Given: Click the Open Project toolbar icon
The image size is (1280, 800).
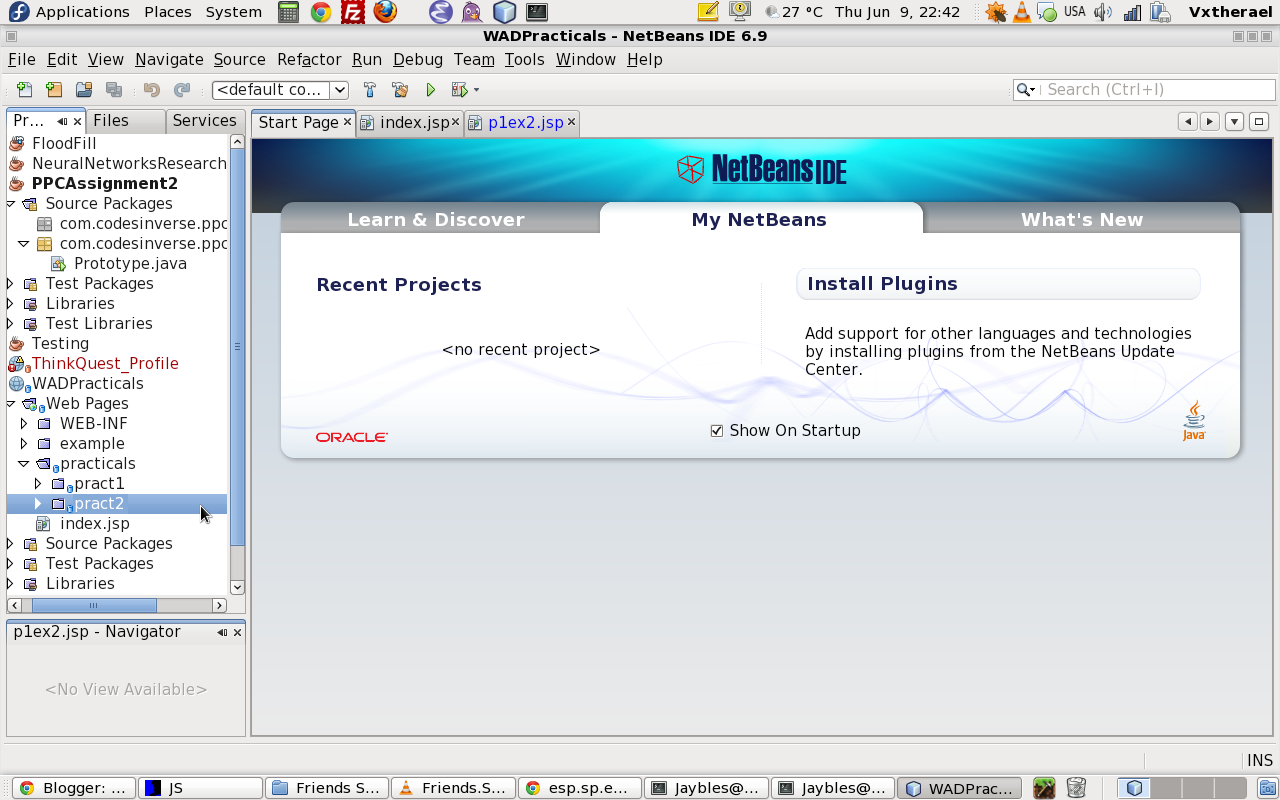Looking at the screenshot, I should (84, 90).
